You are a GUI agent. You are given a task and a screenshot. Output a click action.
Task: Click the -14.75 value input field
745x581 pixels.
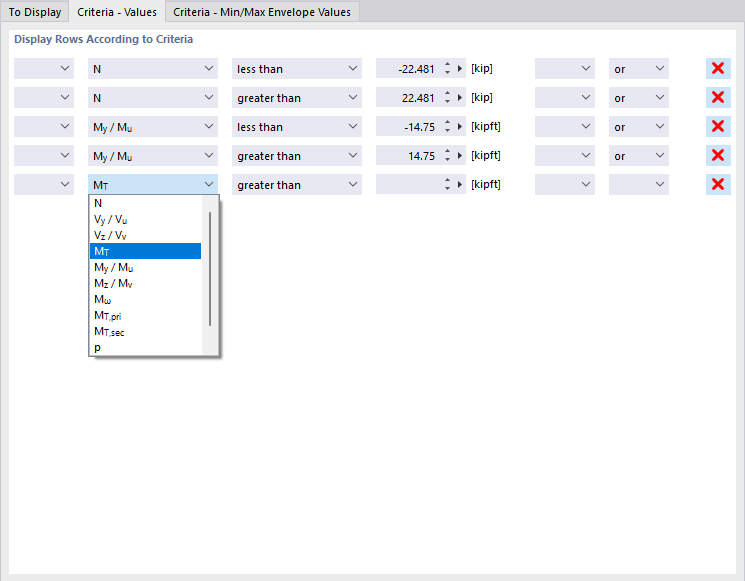click(x=409, y=126)
